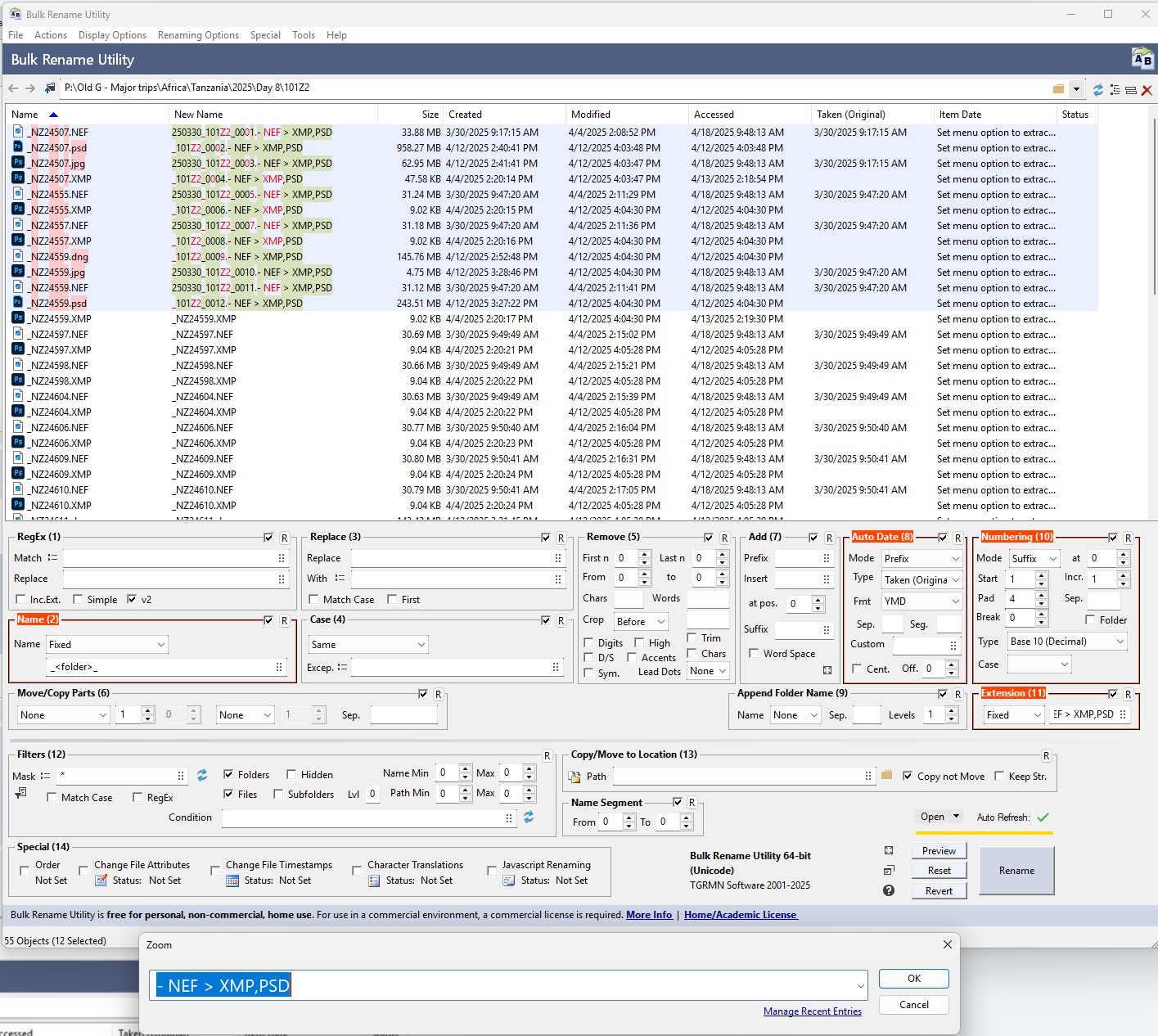Open the Replace With list icon

pos(340,578)
